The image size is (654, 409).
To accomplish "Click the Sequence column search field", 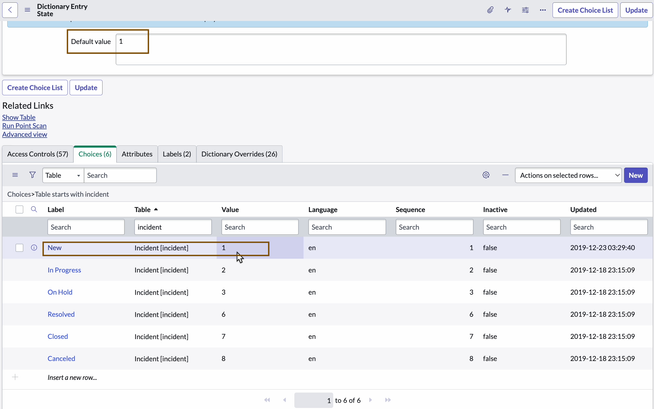I will (x=434, y=227).
